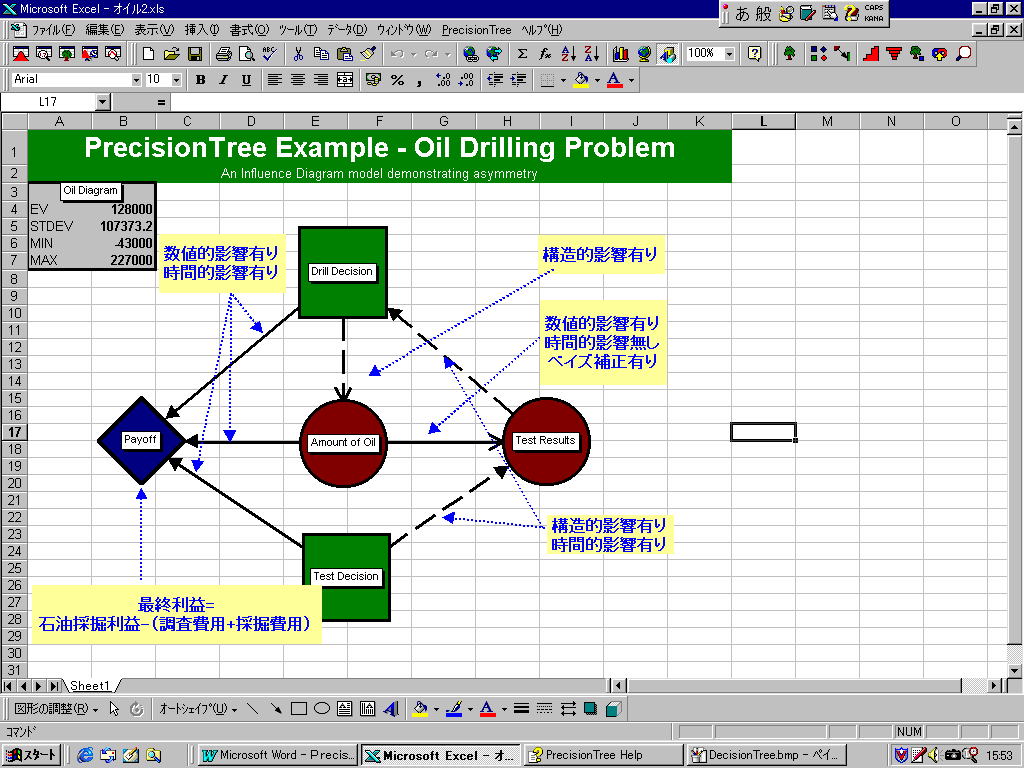Toggle shadow on drawing toolbar
Image resolution: width=1024 pixels, height=768 pixels.
pyautogui.click(x=590, y=709)
